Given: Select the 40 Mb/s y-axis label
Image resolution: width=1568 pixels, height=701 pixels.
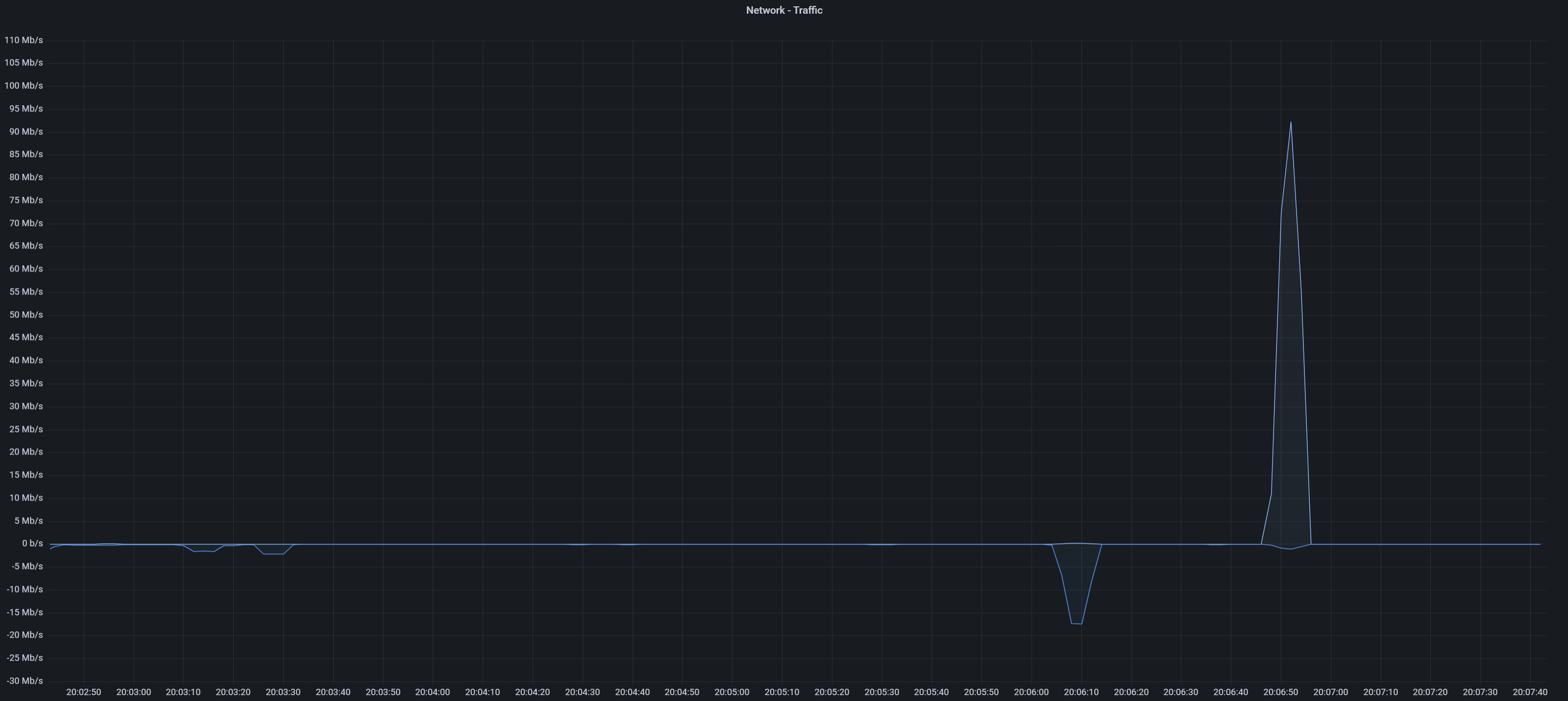Looking at the screenshot, I should coord(26,360).
